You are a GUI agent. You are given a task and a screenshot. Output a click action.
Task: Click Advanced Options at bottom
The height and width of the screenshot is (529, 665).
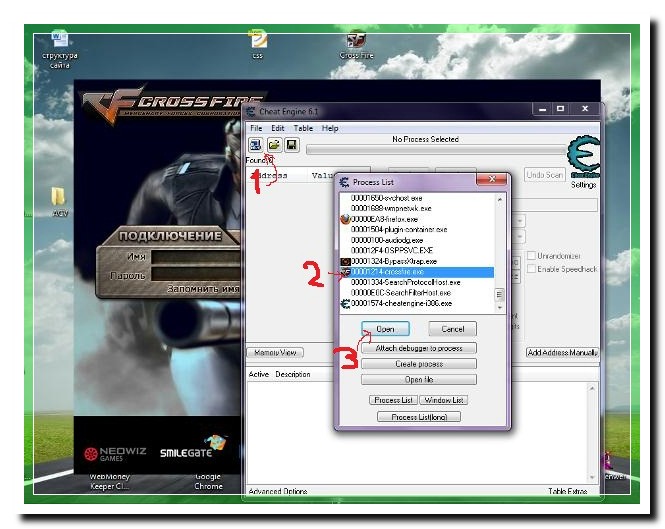click(278, 491)
